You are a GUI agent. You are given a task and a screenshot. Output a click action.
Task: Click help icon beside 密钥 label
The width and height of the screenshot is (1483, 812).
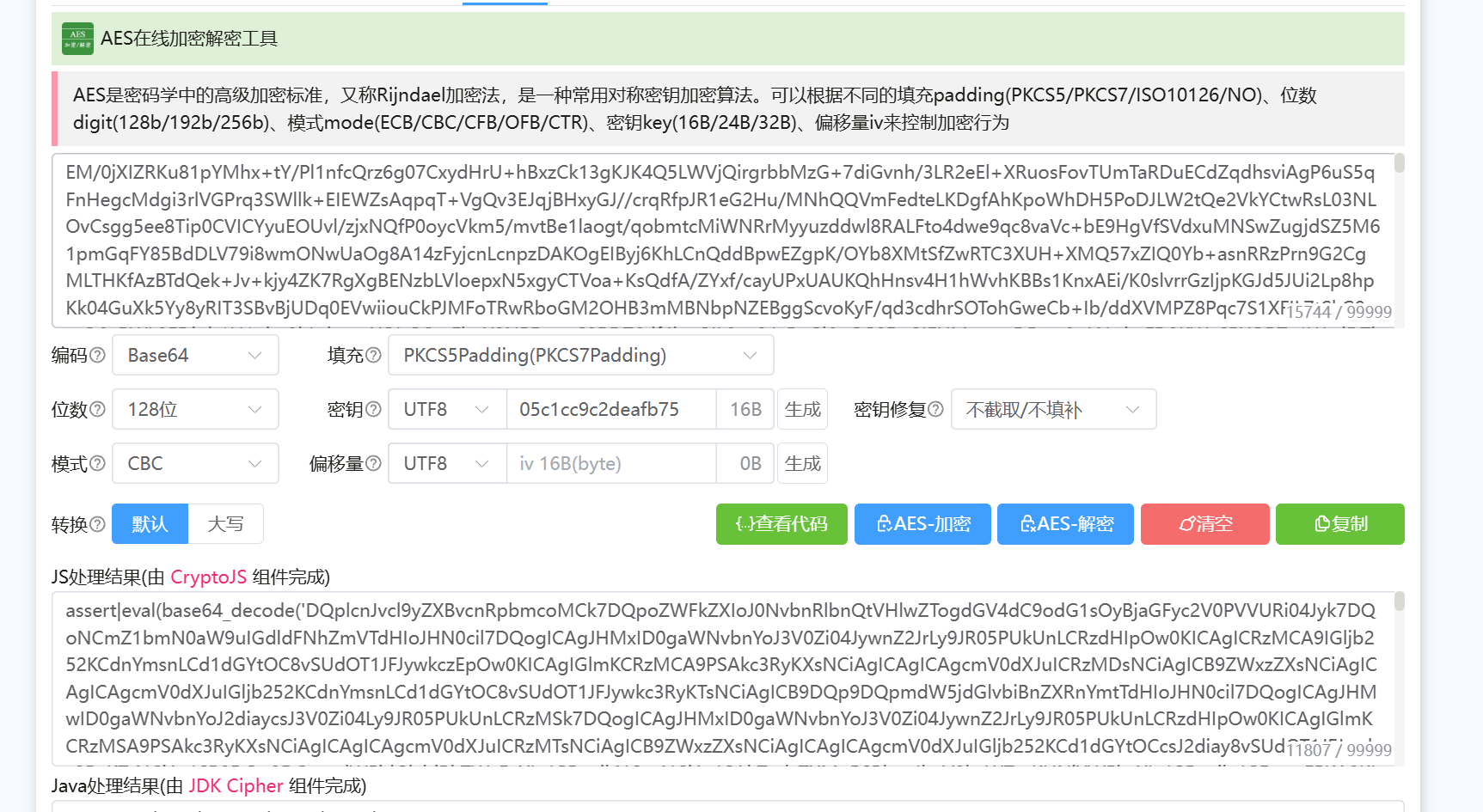click(x=373, y=409)
